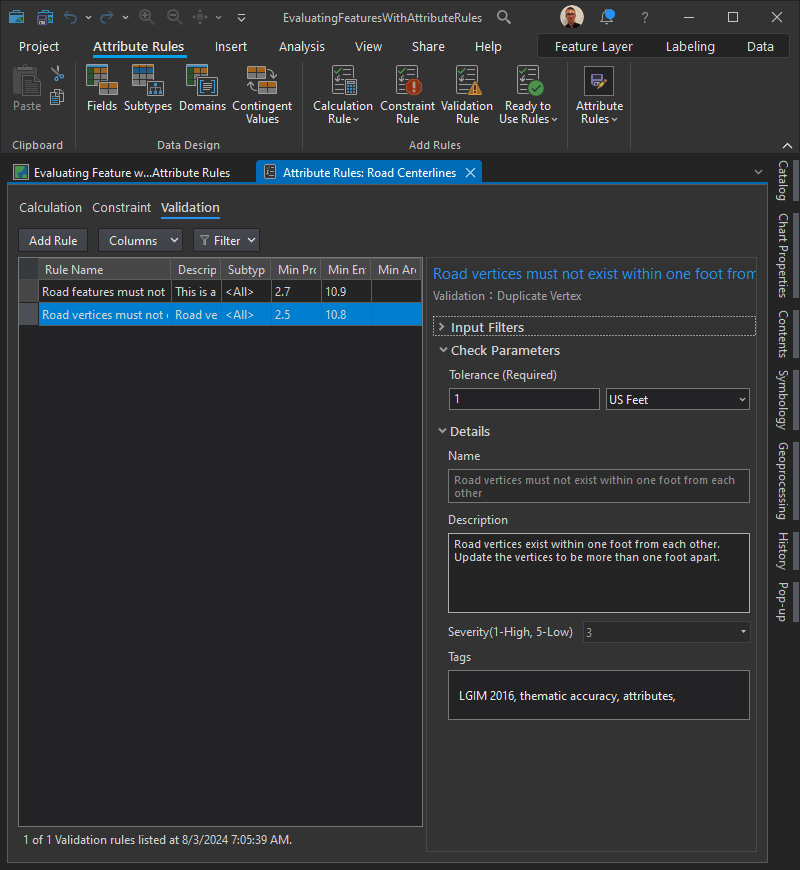Open Contingent Values view
This screenshot has width=800, height=870.
[262, 94]
